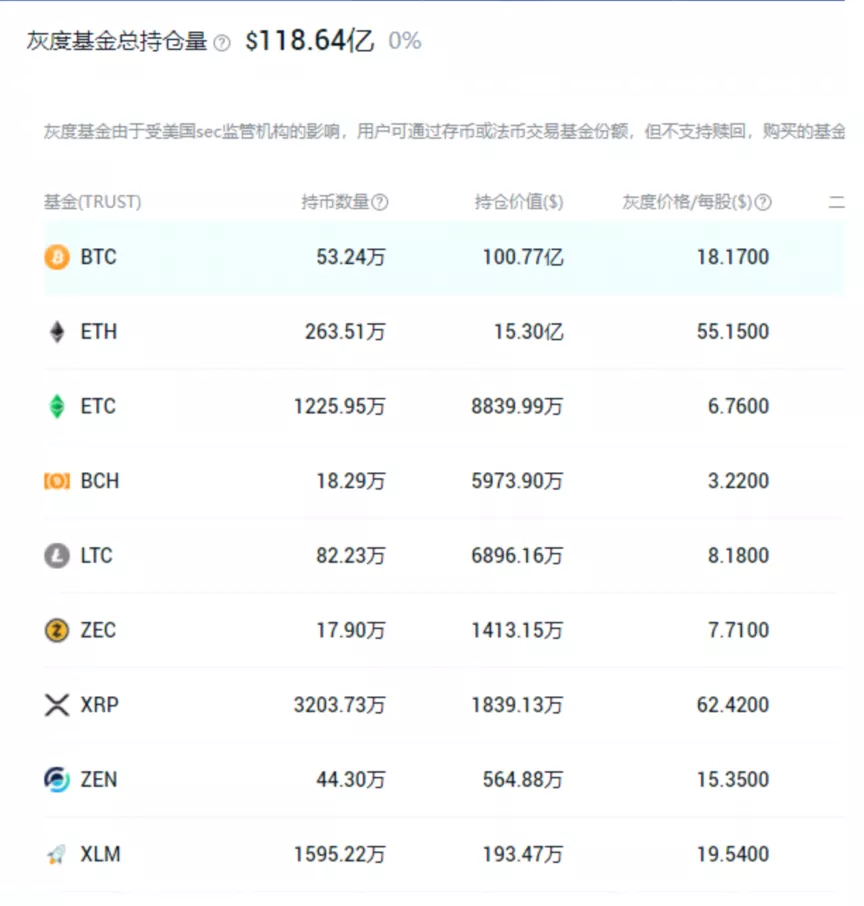The height and width of the screenshot is (906, 864).
Task: Open help icon beside 灰度基金总持仓量
Action: [222, 43]
